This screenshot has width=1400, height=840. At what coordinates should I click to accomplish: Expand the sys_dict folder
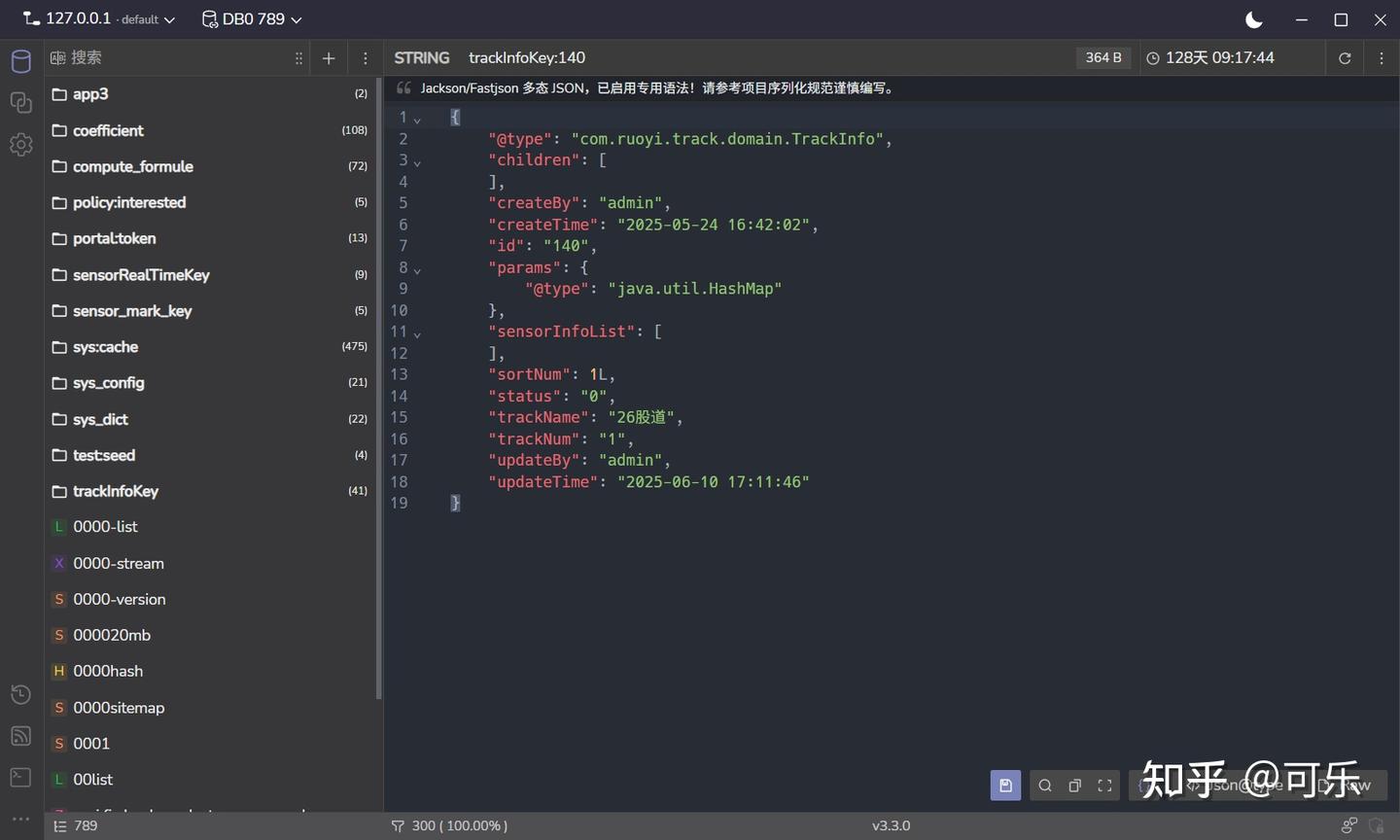pos(210,419)
